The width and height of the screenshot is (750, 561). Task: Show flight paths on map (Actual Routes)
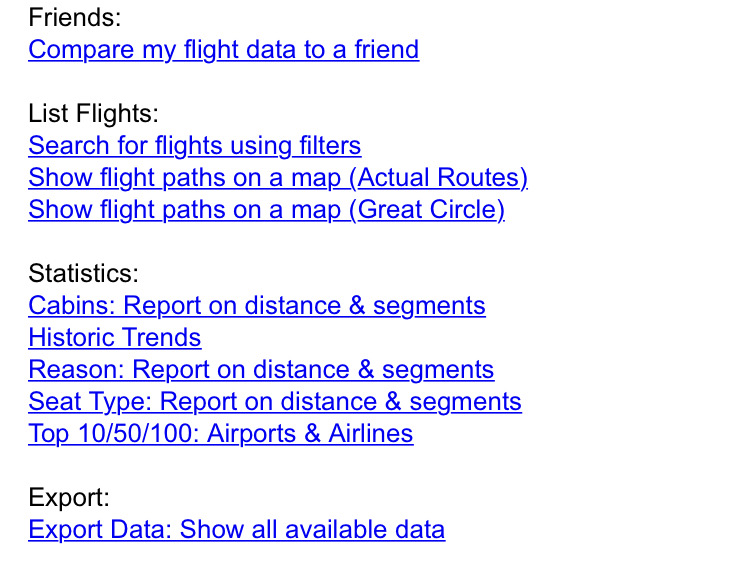coord(277,177)
